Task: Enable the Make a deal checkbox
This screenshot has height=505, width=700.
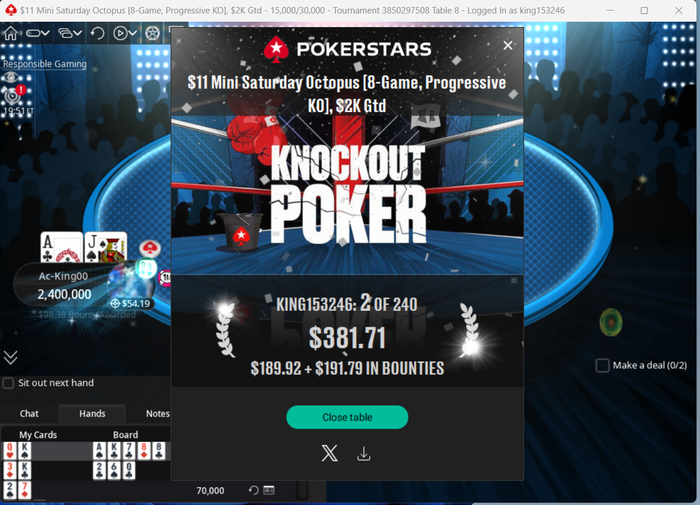Action: click(x=602, y=365)
